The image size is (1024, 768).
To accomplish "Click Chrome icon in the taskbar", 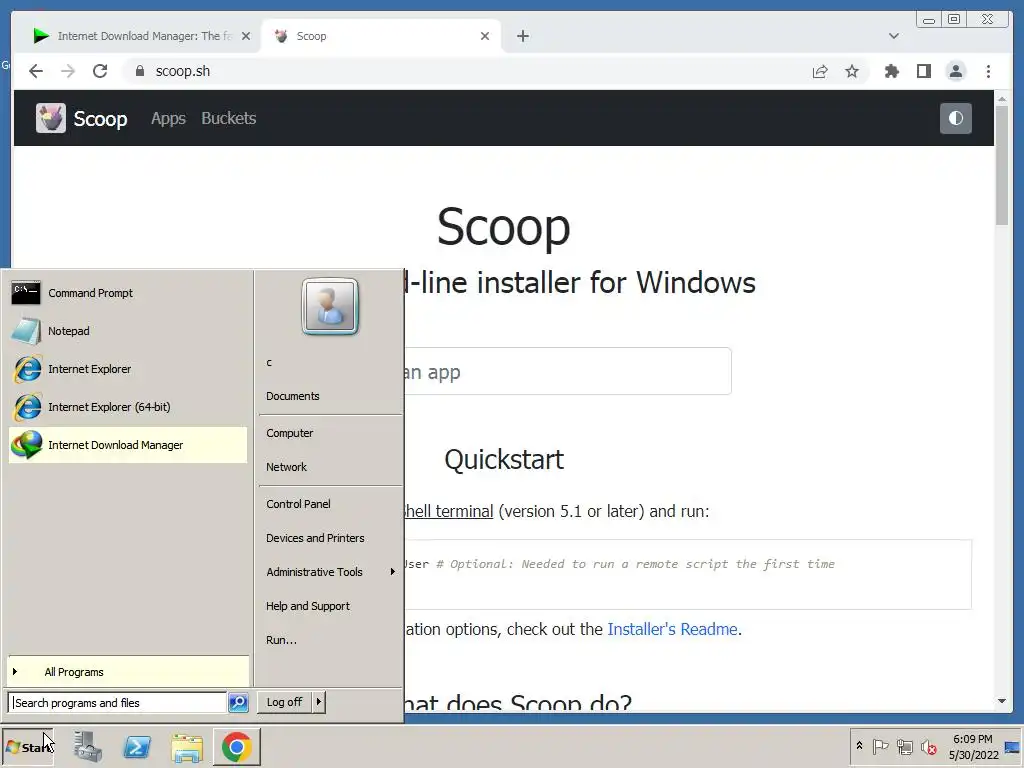I will pos(236,746).
